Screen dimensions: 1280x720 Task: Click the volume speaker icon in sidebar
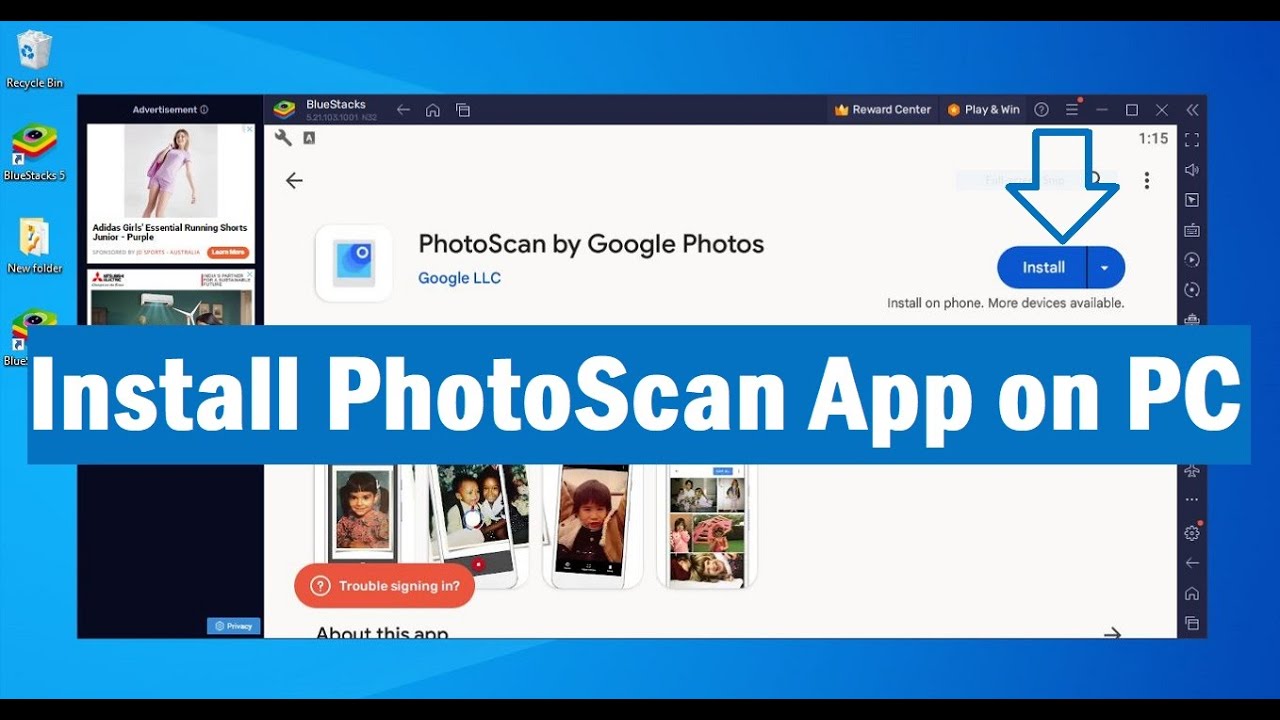tap(1191, 170)
